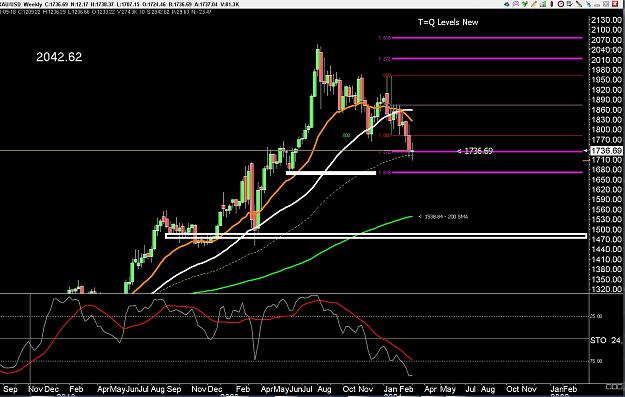
Task: Click the purple linked-people icon in toolbar
Action: point(516,4)
